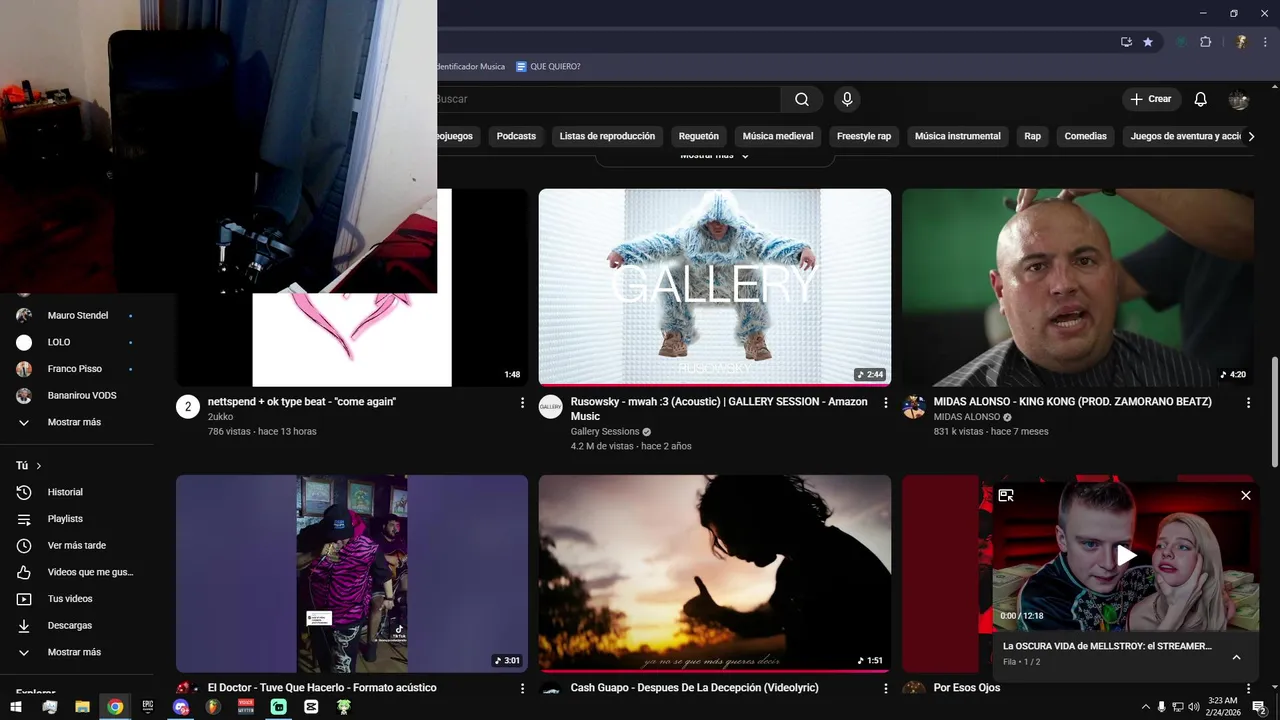Expand subscriptions with Mostrar más
This screenshot has height=720, width=1280.
[x=76, y=422]
